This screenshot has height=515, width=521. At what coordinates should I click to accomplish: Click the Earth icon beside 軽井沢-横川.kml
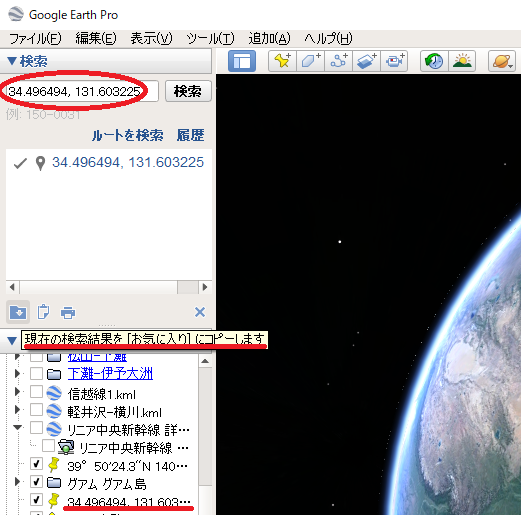point(54,411)
